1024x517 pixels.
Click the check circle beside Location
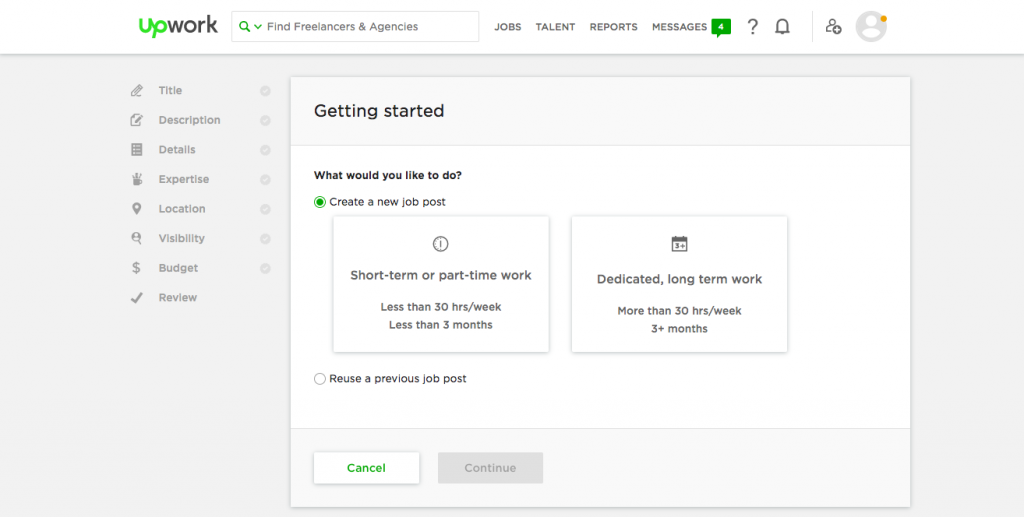tap(265, 210)
